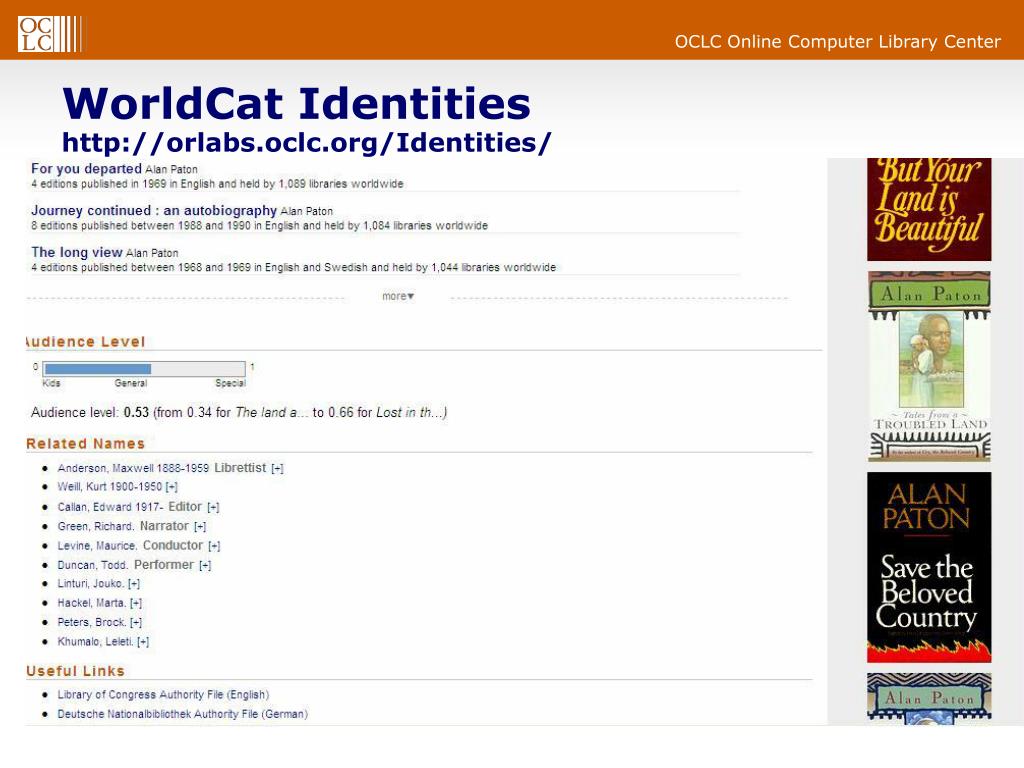Viewport: 1024px width, 768px height.
Task: Expand [+] next to Callan, Edward Editor
Action: tap(214, 507)
